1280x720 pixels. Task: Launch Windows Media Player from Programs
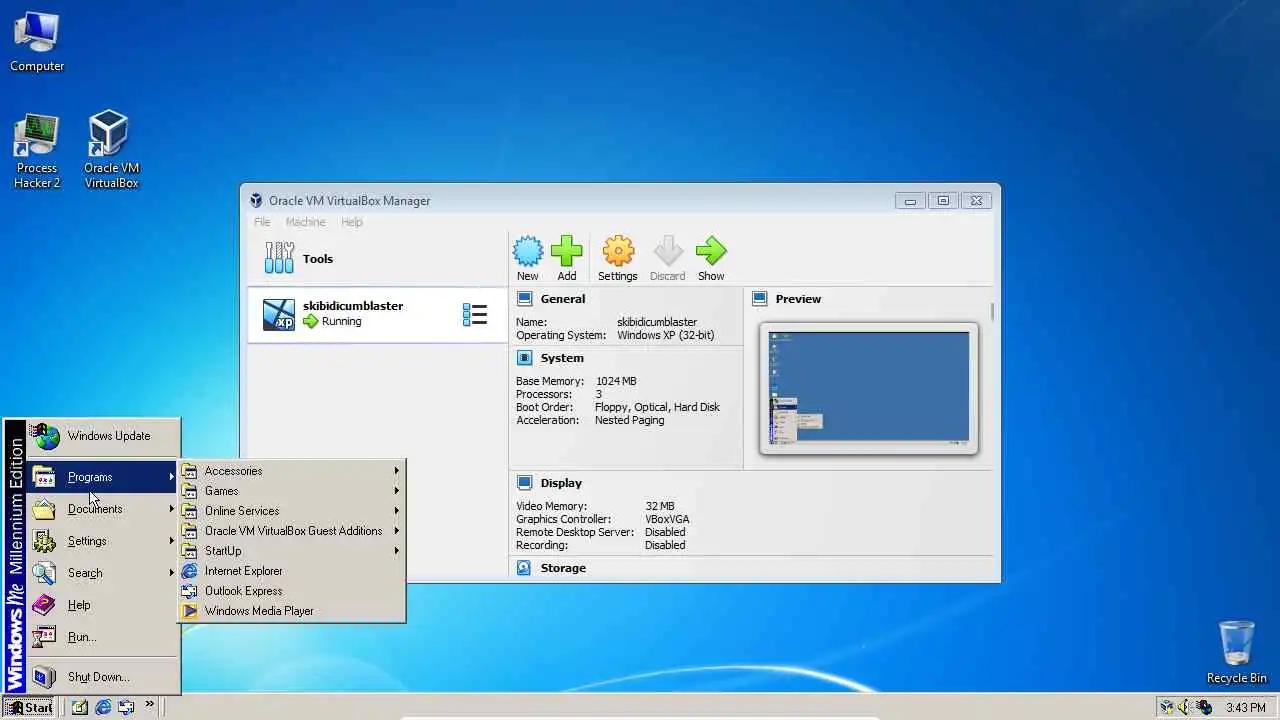pos(292,611)
